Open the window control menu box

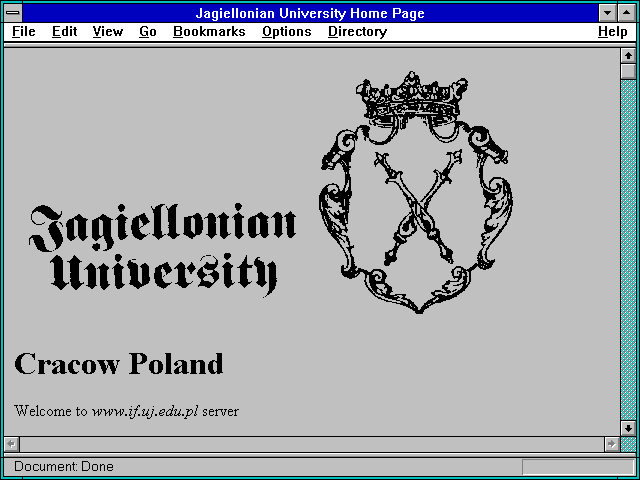13,13
